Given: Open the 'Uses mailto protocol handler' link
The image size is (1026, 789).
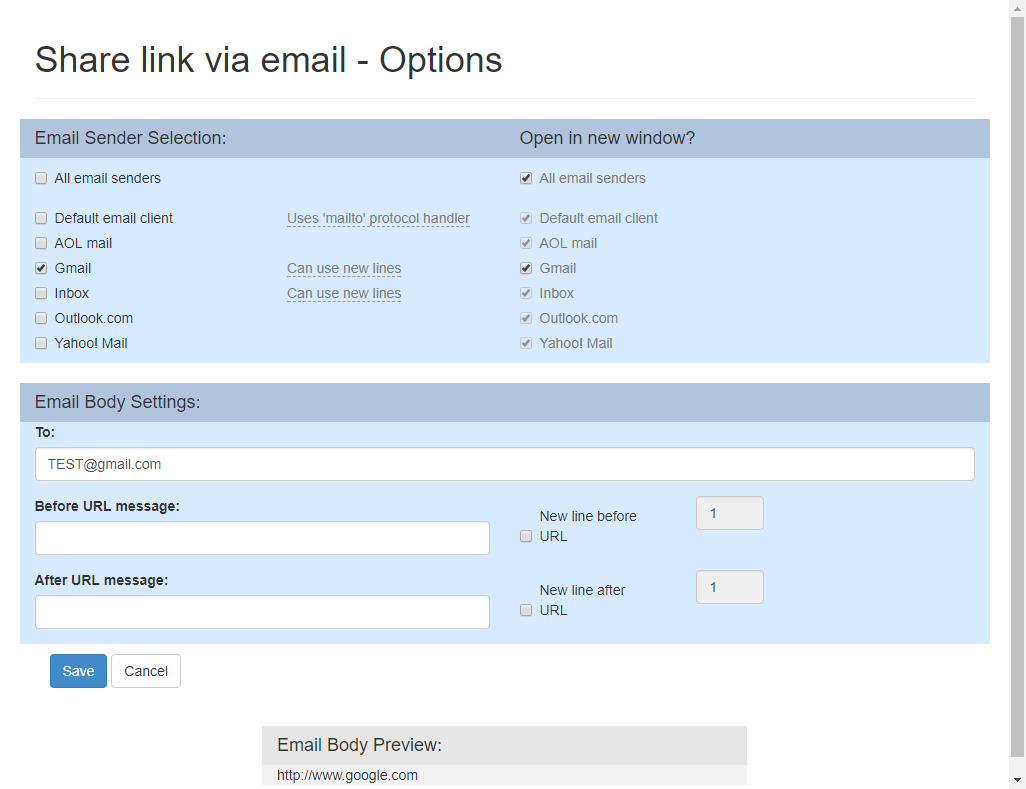Looking at the screenshot, I should pyautogui.click(x=378, y=218).
